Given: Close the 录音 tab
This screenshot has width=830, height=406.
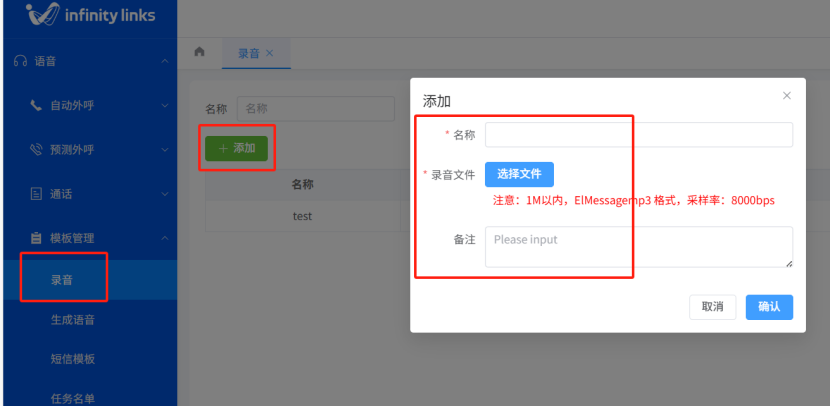Looking at the screenshot, I should tap(270, 53).
